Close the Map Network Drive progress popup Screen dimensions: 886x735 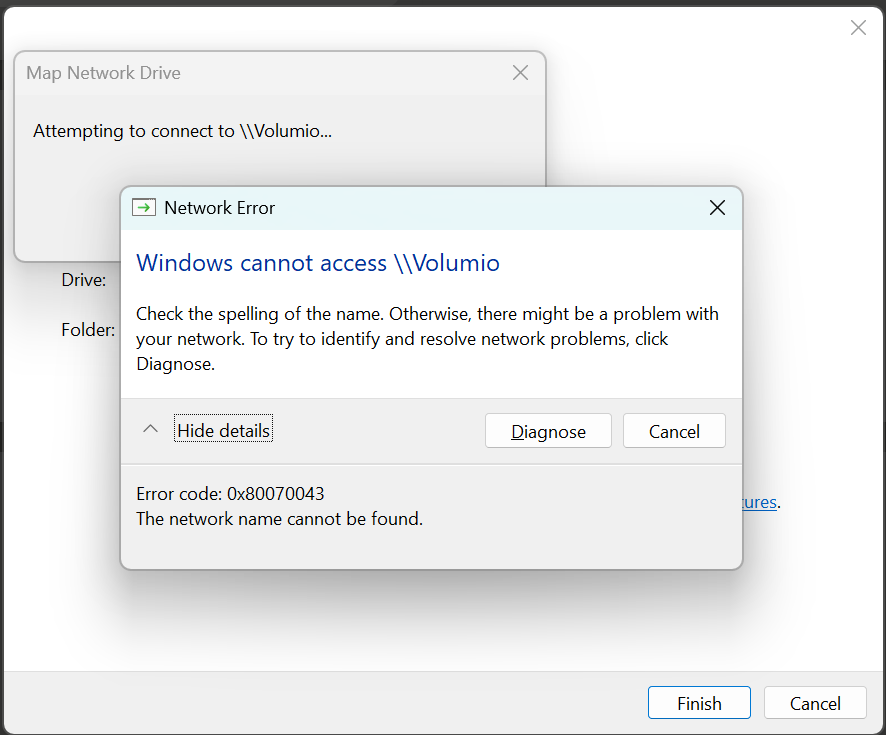pos(520,73)
